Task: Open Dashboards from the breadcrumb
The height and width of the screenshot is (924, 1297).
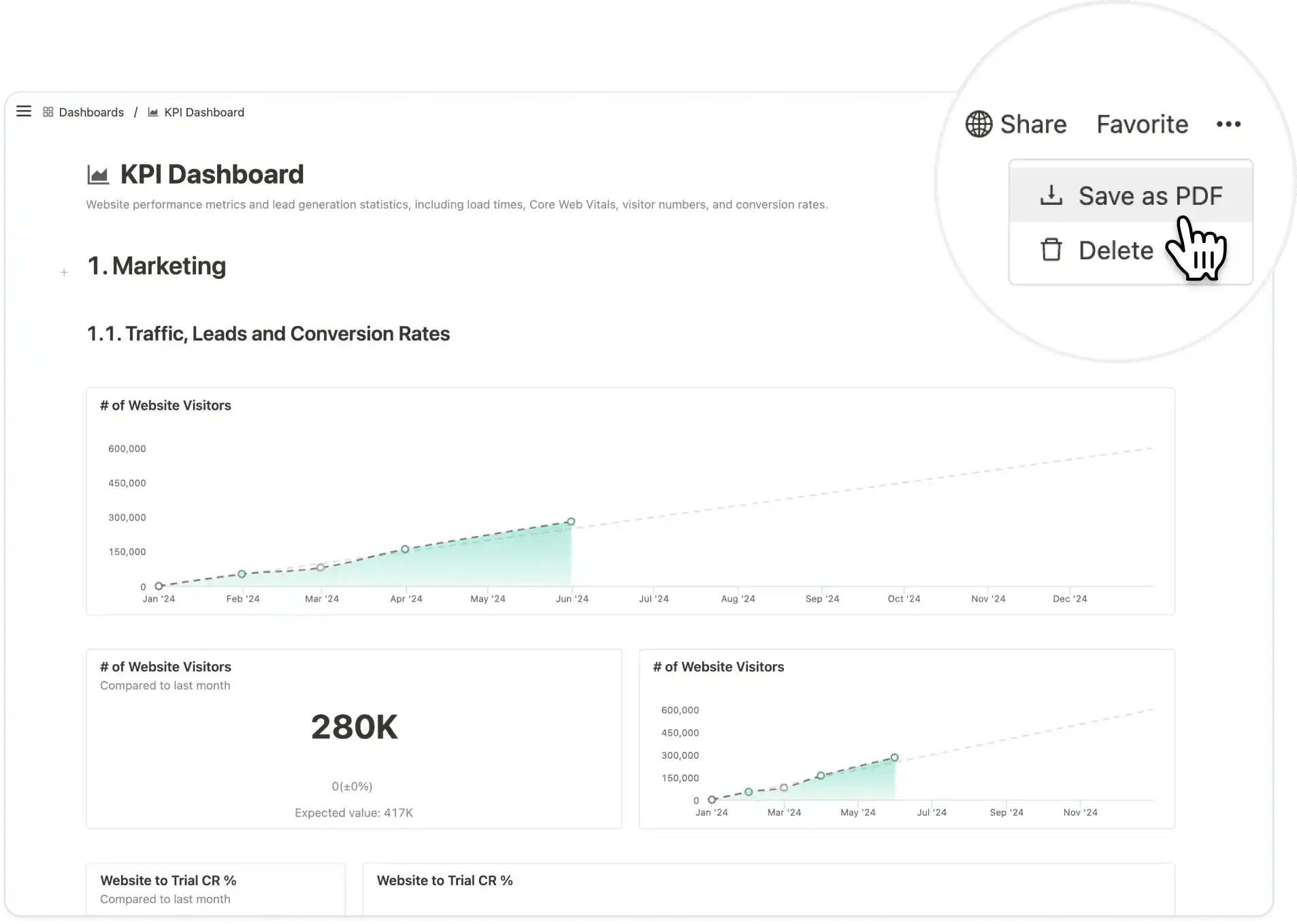Action: tap(91, 112)
